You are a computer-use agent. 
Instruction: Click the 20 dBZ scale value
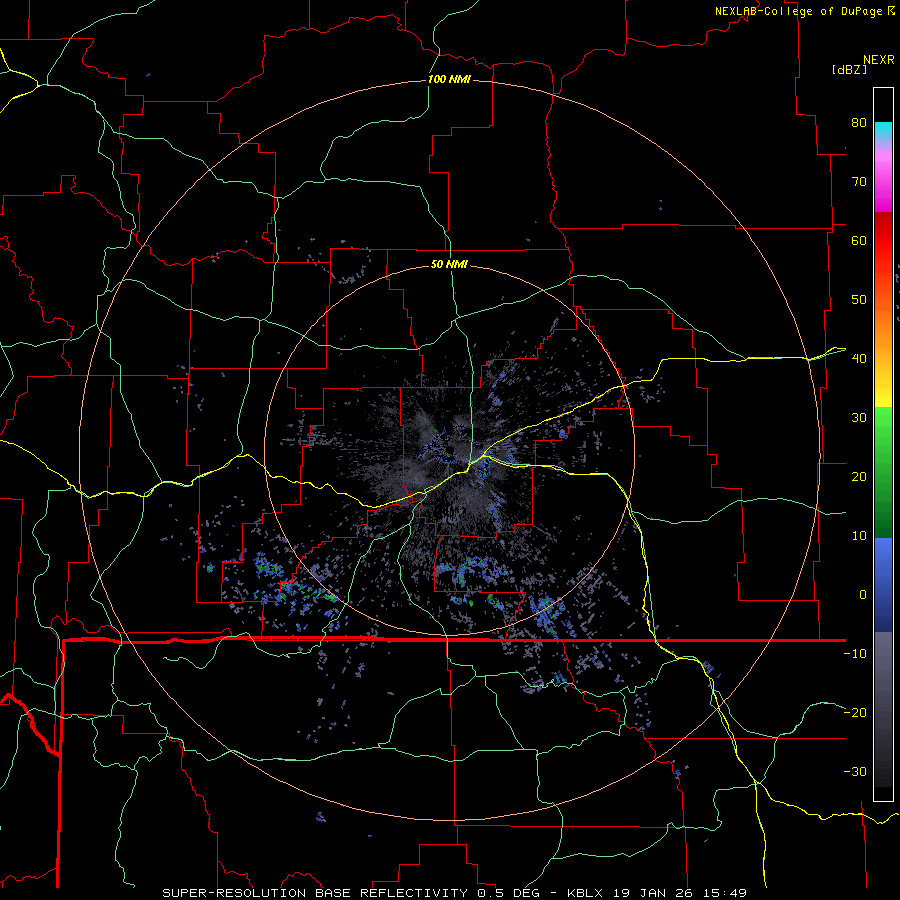(x=859, y=477)
